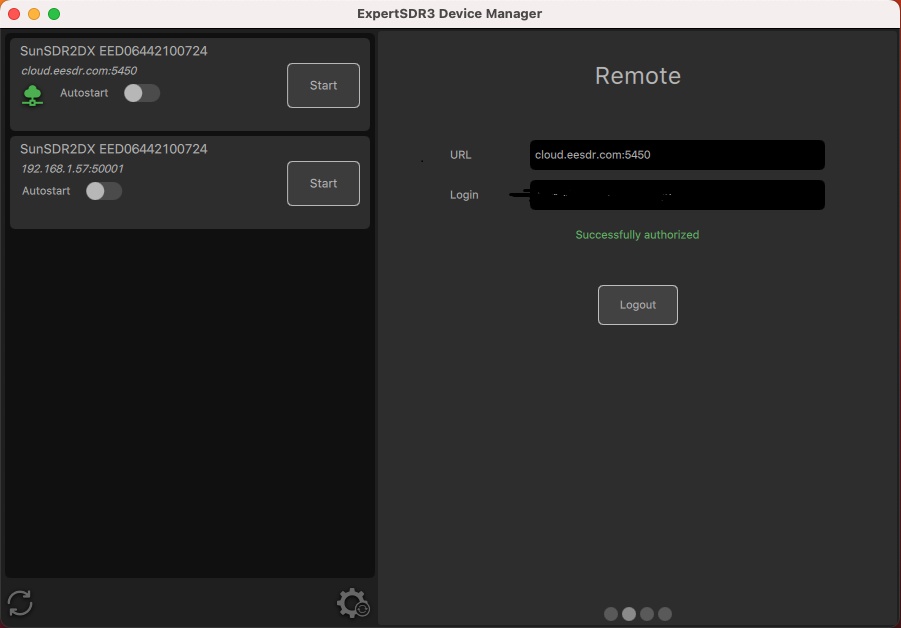Switch to the third page dot
901x628 pixels.
[647, 614]
